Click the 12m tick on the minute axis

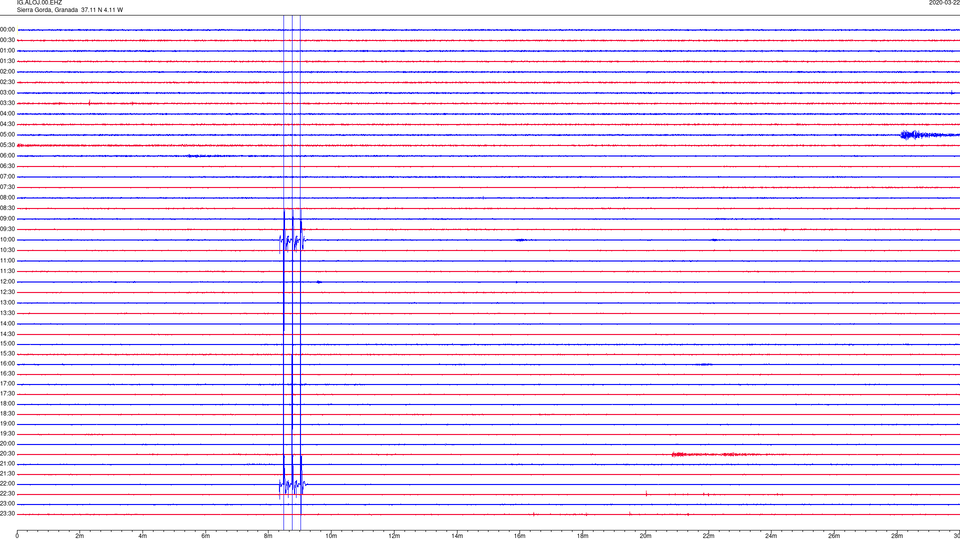coord(394,536)
